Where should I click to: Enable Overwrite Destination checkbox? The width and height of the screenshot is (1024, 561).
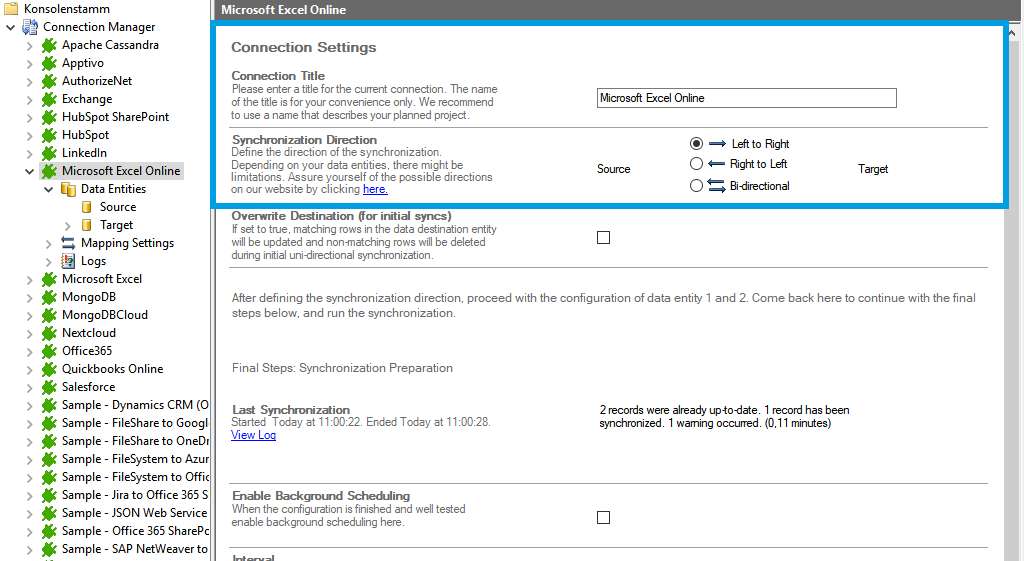(x=603, y=237)
